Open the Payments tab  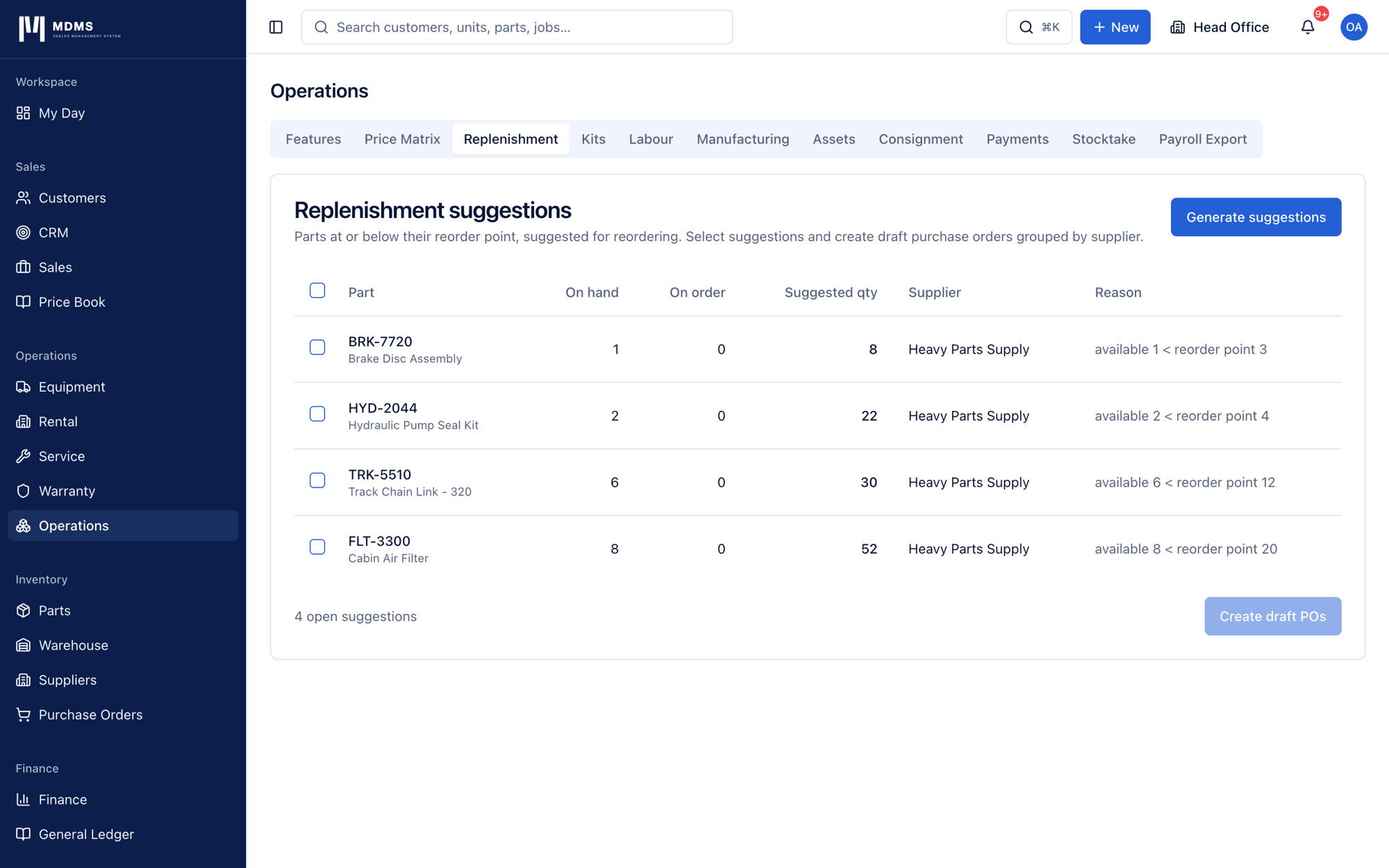[1017, 139]
